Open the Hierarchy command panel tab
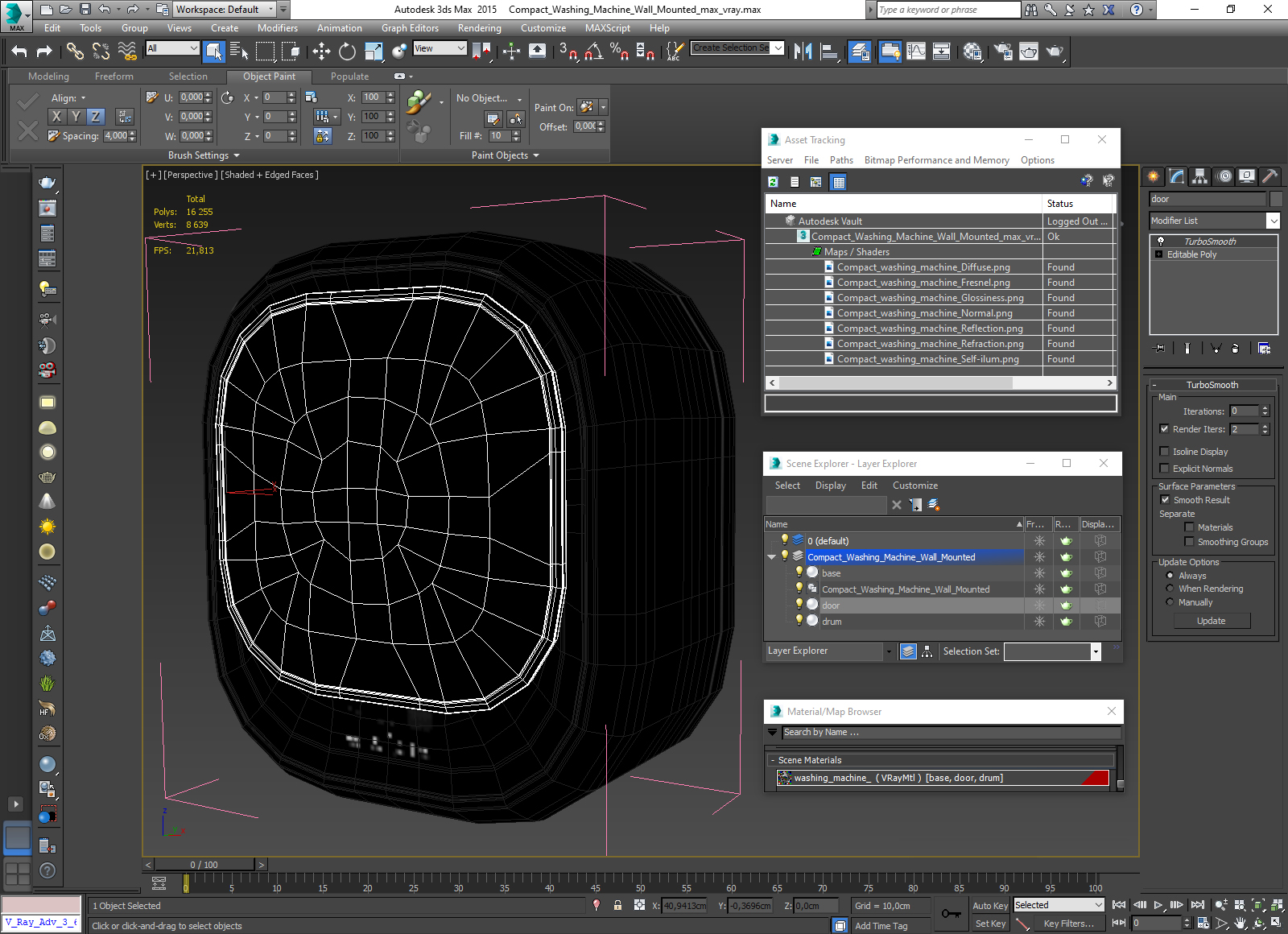Image resolution: width=1288 pixels, height=934 pixels. pyautogui.click(x=1200, y=176)
